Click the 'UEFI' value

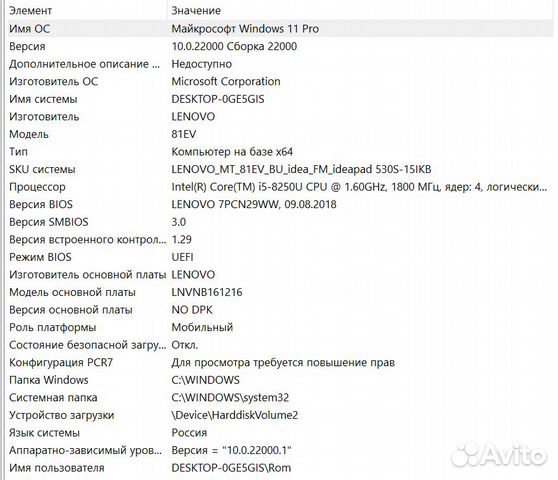182,257
